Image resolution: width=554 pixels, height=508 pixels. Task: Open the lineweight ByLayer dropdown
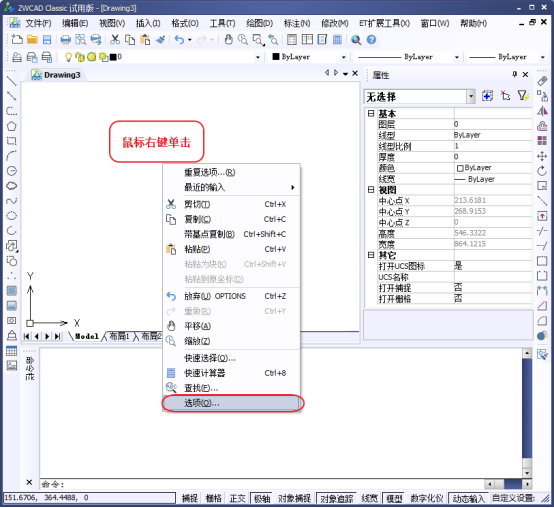click(543, 57)
